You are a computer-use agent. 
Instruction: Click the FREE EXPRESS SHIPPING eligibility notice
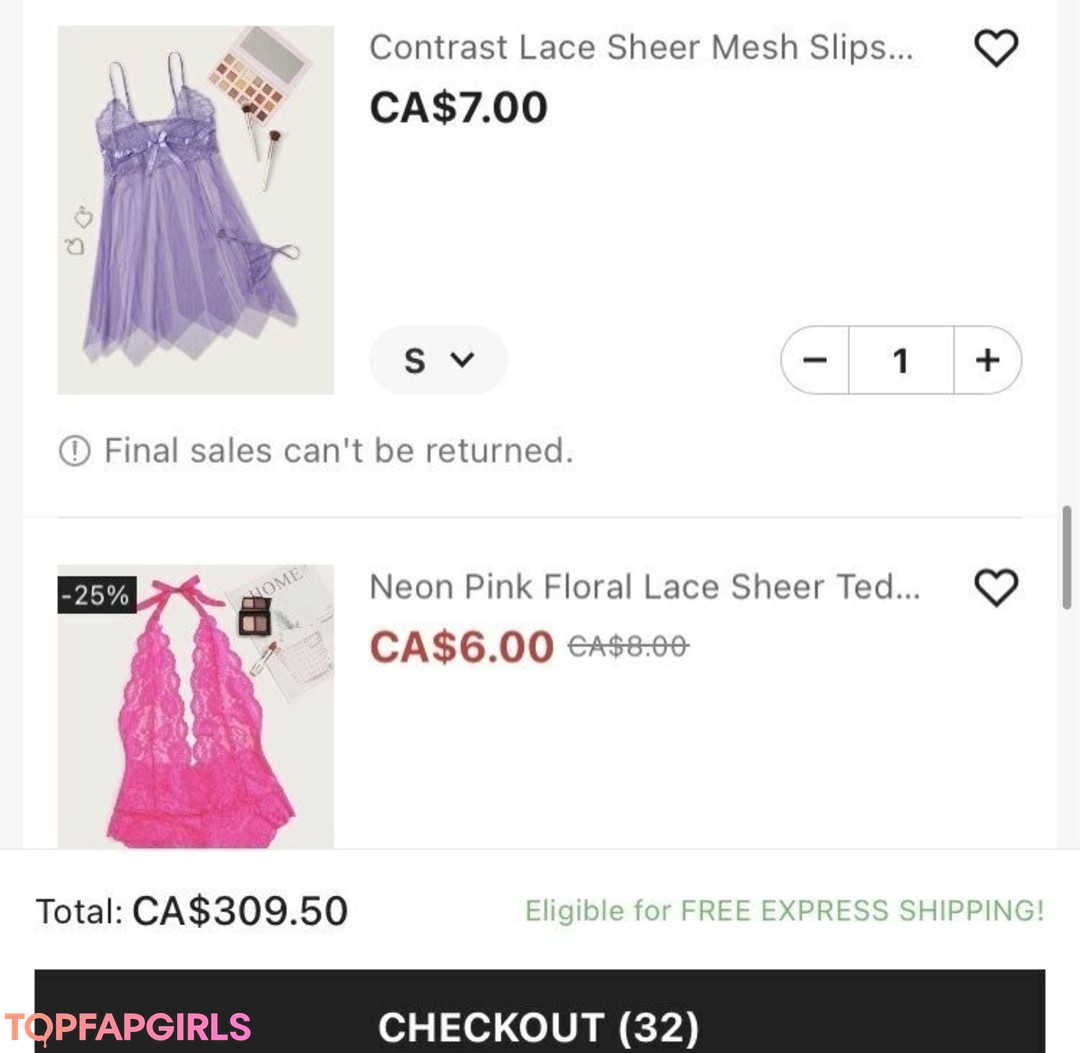(784, 911)
